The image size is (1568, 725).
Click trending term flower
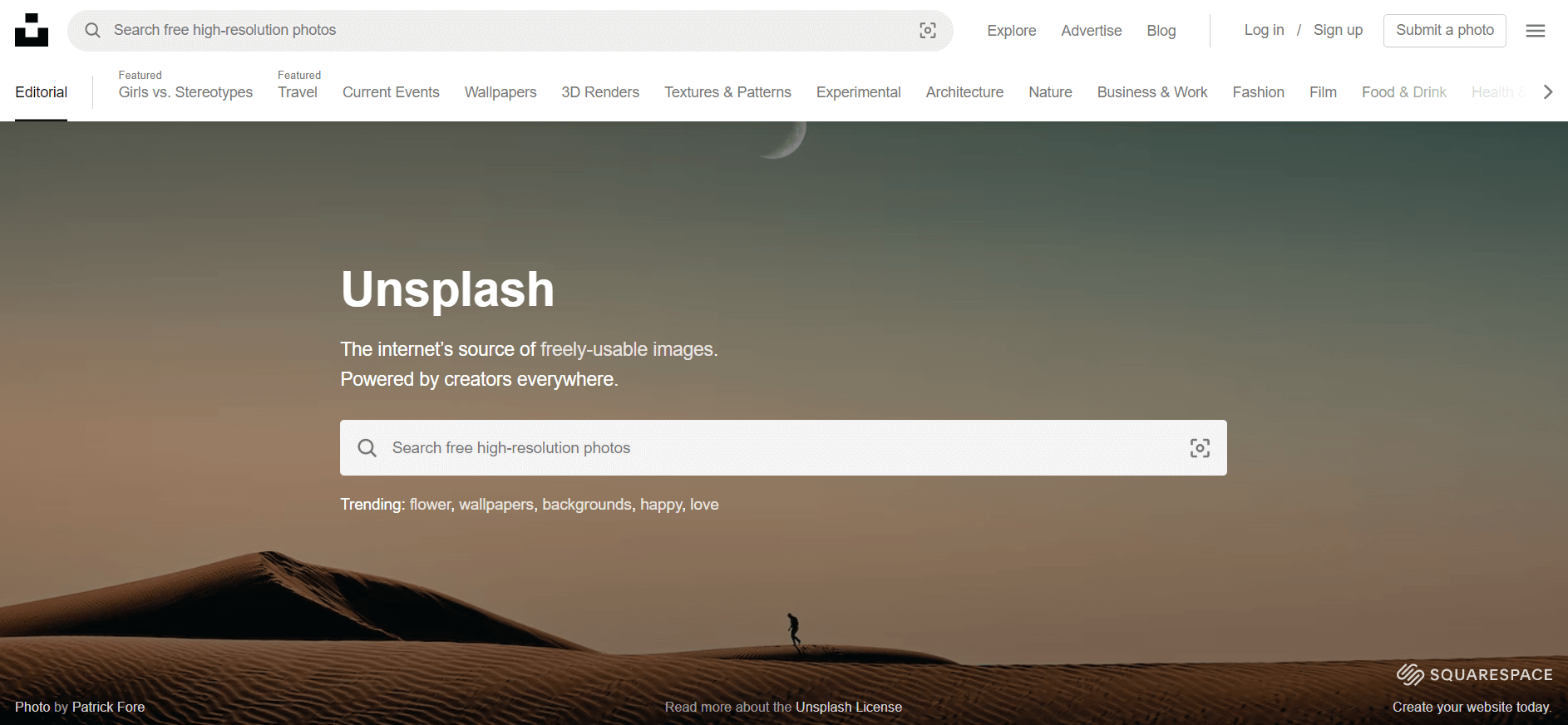[430, 505]
